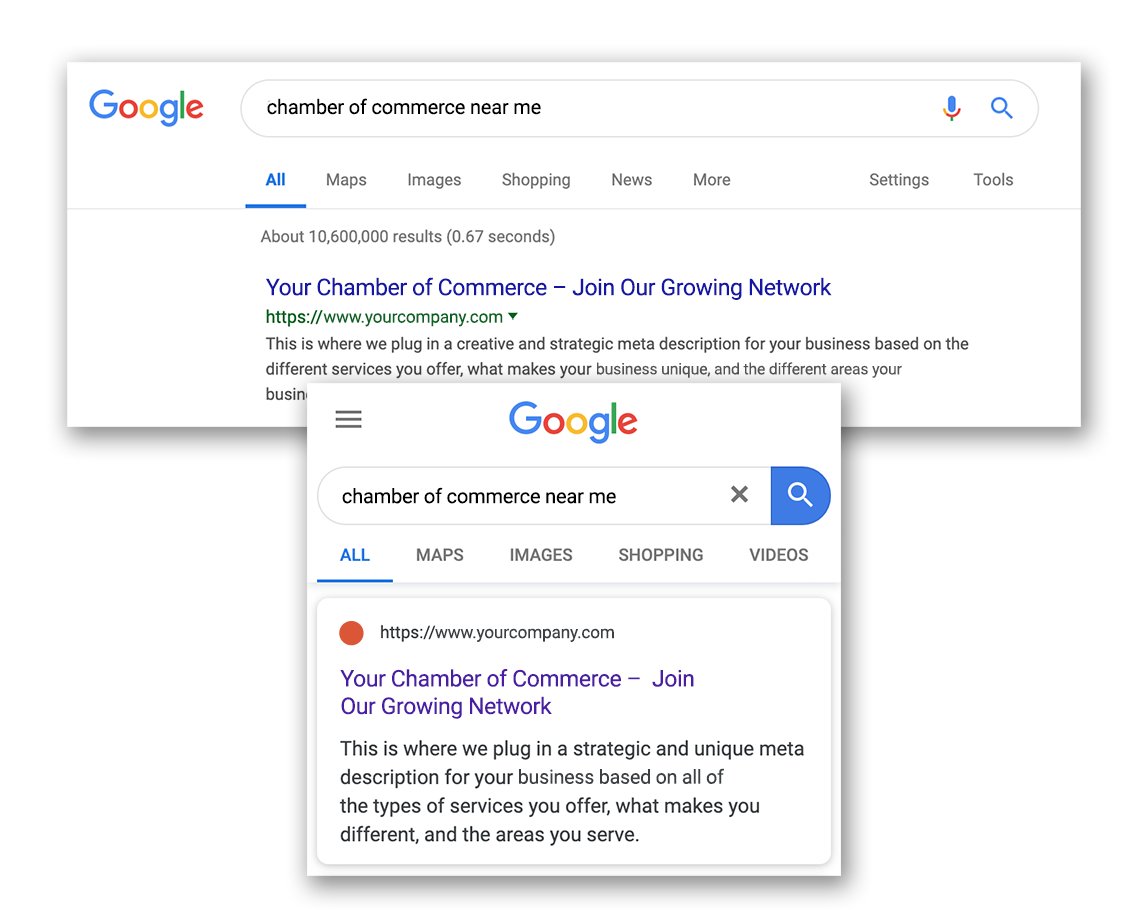Switch to the Maps results tab
This screenshot has height=910, width=1148.
[x=345, y=180]
